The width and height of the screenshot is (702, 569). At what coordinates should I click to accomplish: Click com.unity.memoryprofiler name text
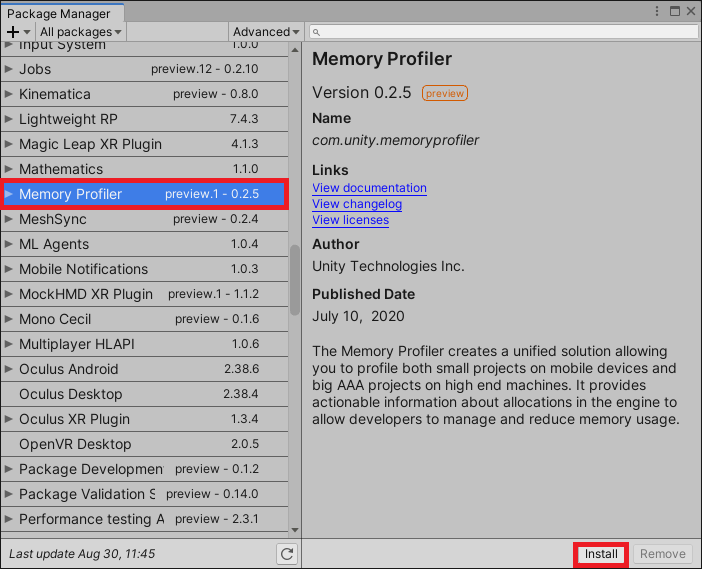pos(395,141)
